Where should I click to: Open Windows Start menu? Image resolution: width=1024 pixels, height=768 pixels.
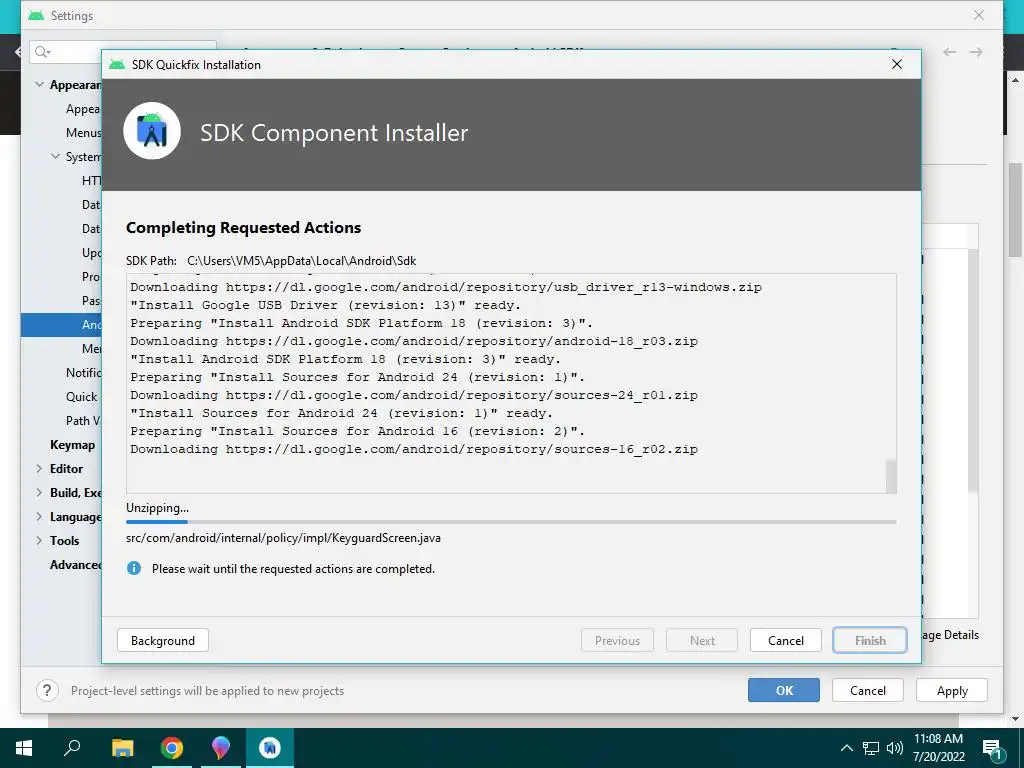[24, 748]
